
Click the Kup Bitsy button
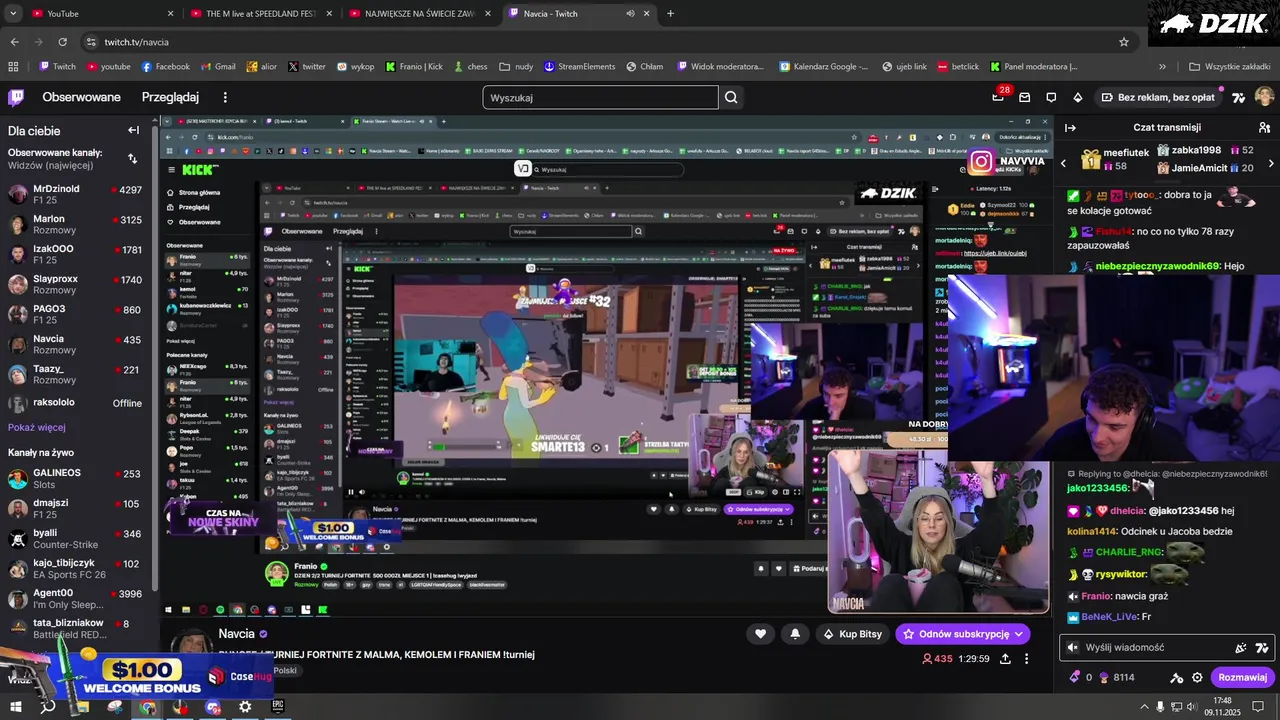coord(852,634)
